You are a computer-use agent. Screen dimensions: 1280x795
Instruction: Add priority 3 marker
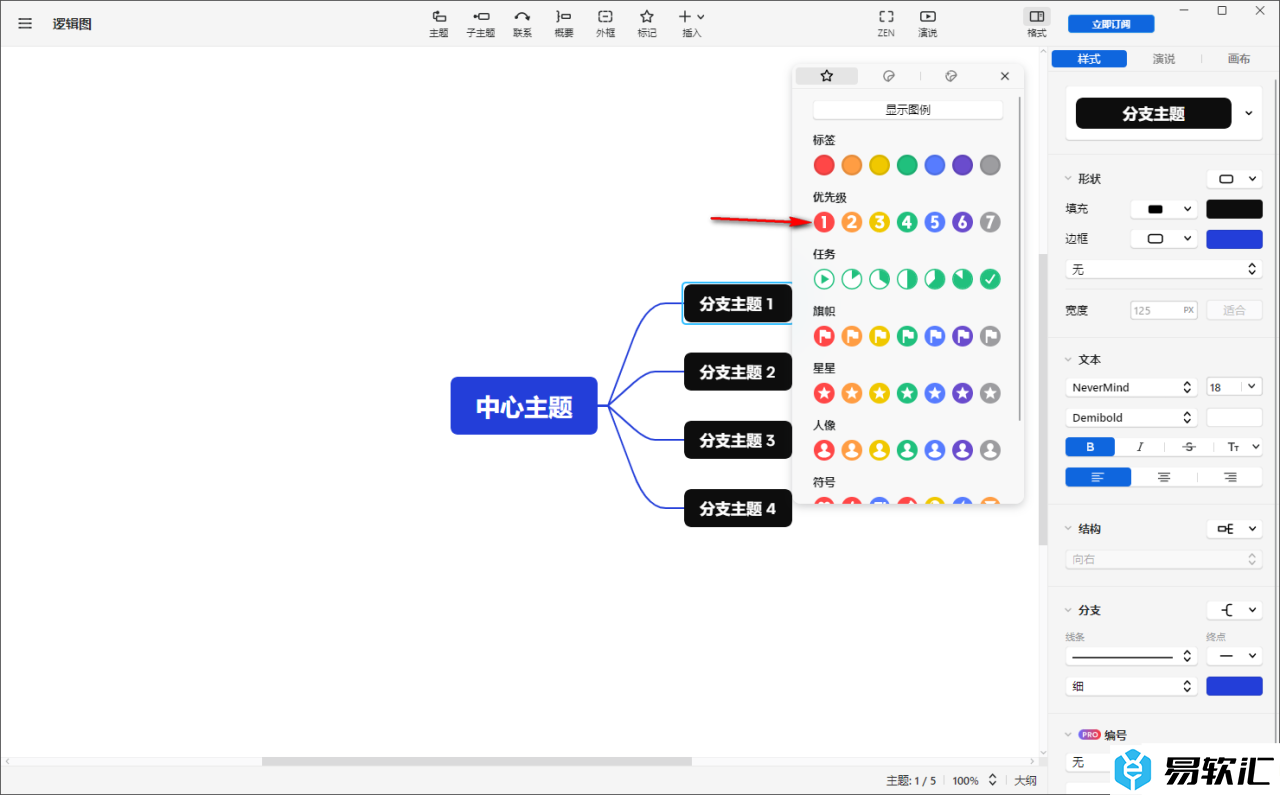click(x=879, y=222)
